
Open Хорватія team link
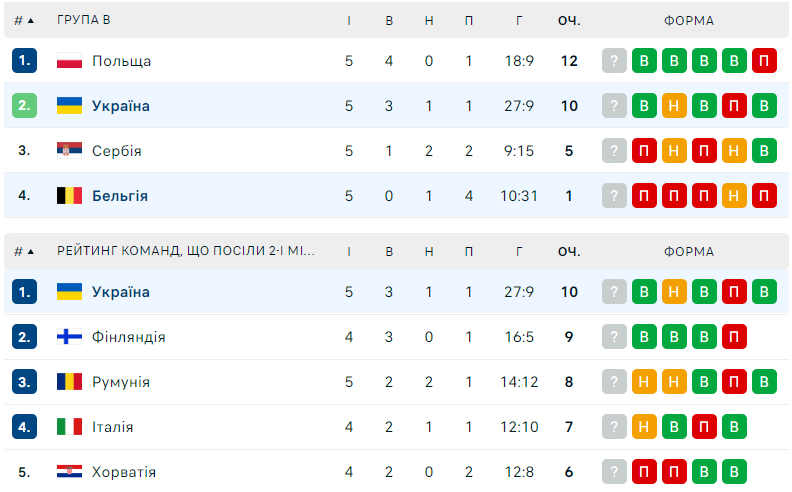[124, 472]
